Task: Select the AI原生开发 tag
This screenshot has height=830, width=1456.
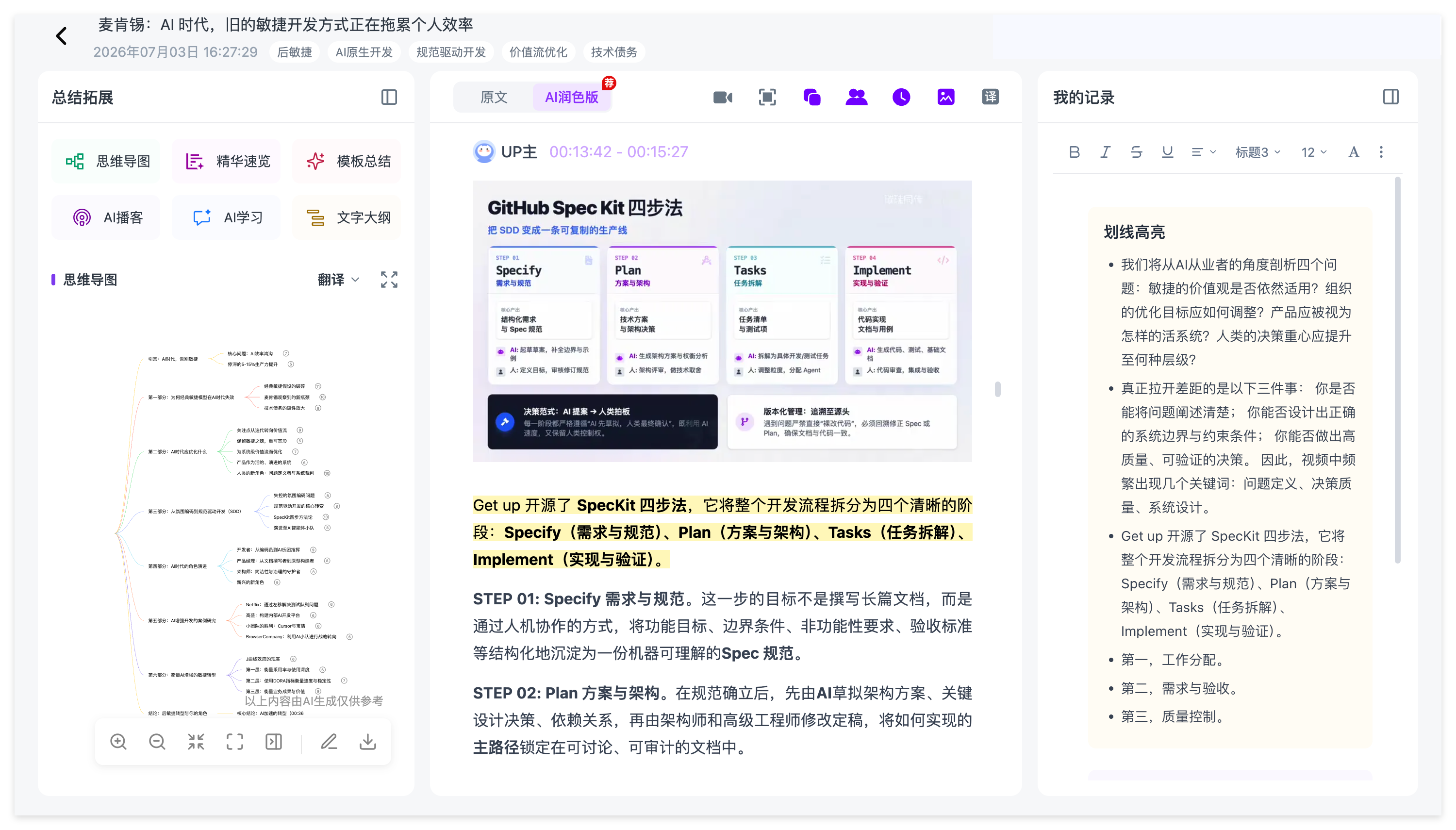Action: [x=364, y=52]
